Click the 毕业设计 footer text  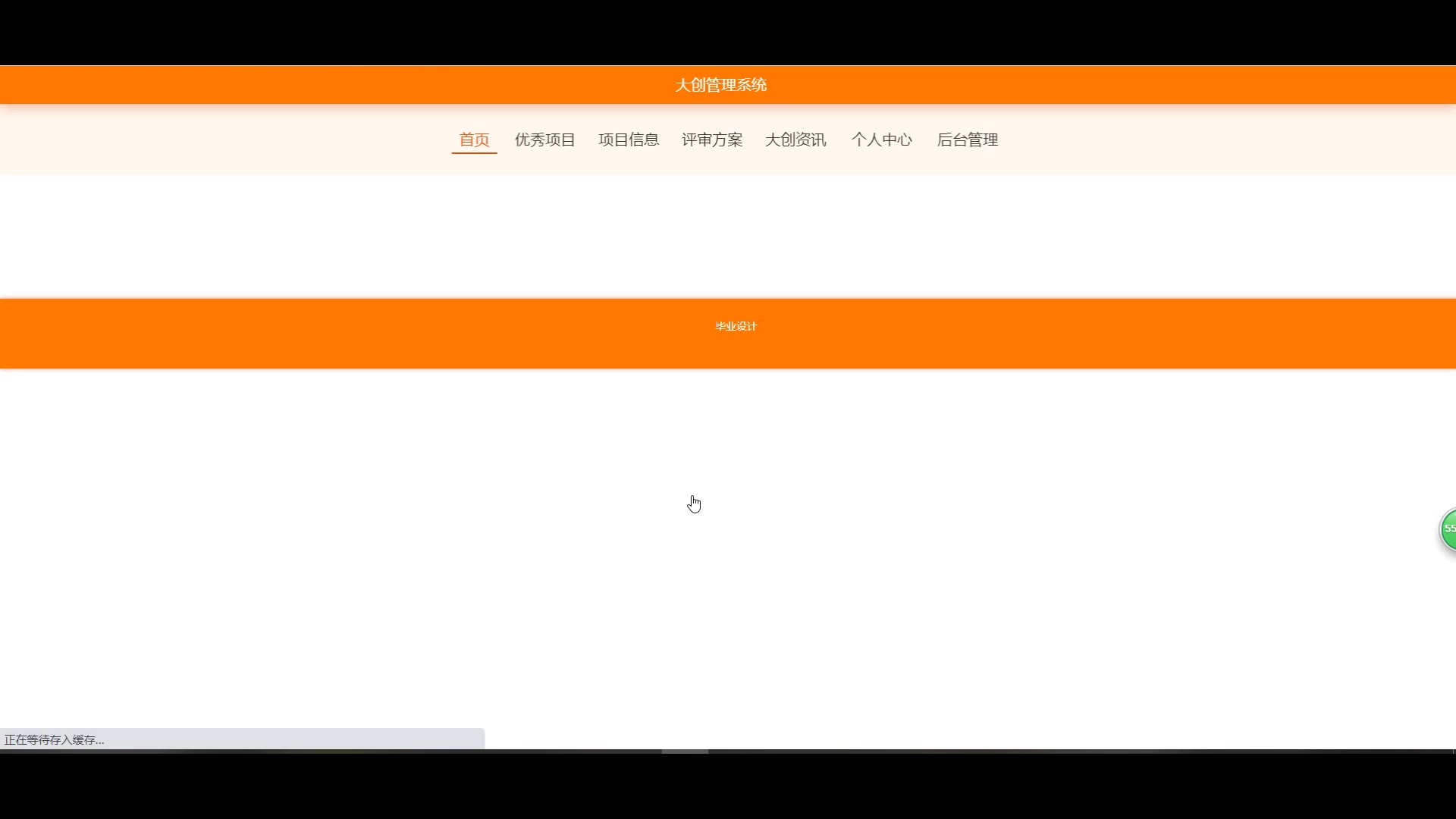pyautogui.click(x=736, y=326)
